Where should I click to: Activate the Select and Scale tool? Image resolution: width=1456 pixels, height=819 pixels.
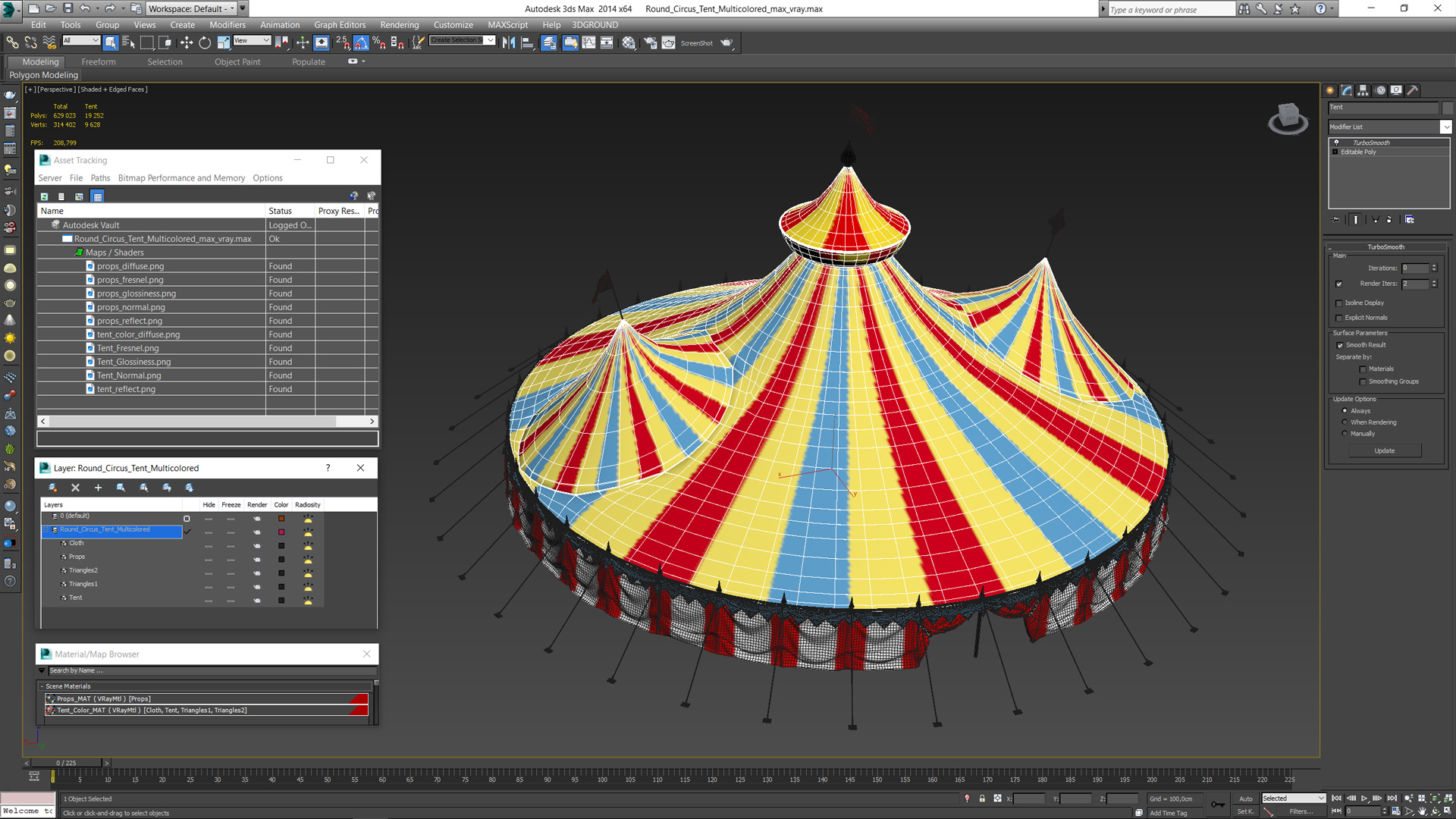223,42
